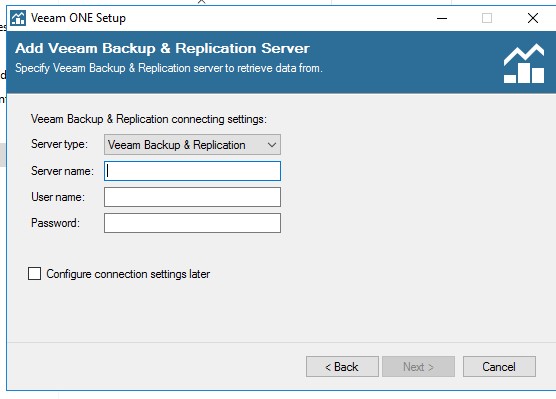This screenshot has height=399, width=556.
Task: Click the Veeam chart logo in the header
Action: click(x=524, y=63)
